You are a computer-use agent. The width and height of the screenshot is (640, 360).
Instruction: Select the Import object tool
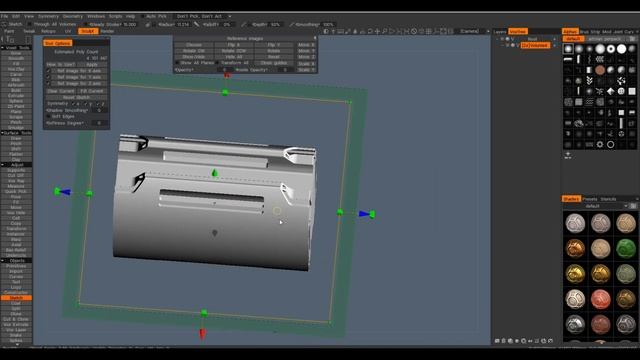pyautogui.click(x=16, y=271)
